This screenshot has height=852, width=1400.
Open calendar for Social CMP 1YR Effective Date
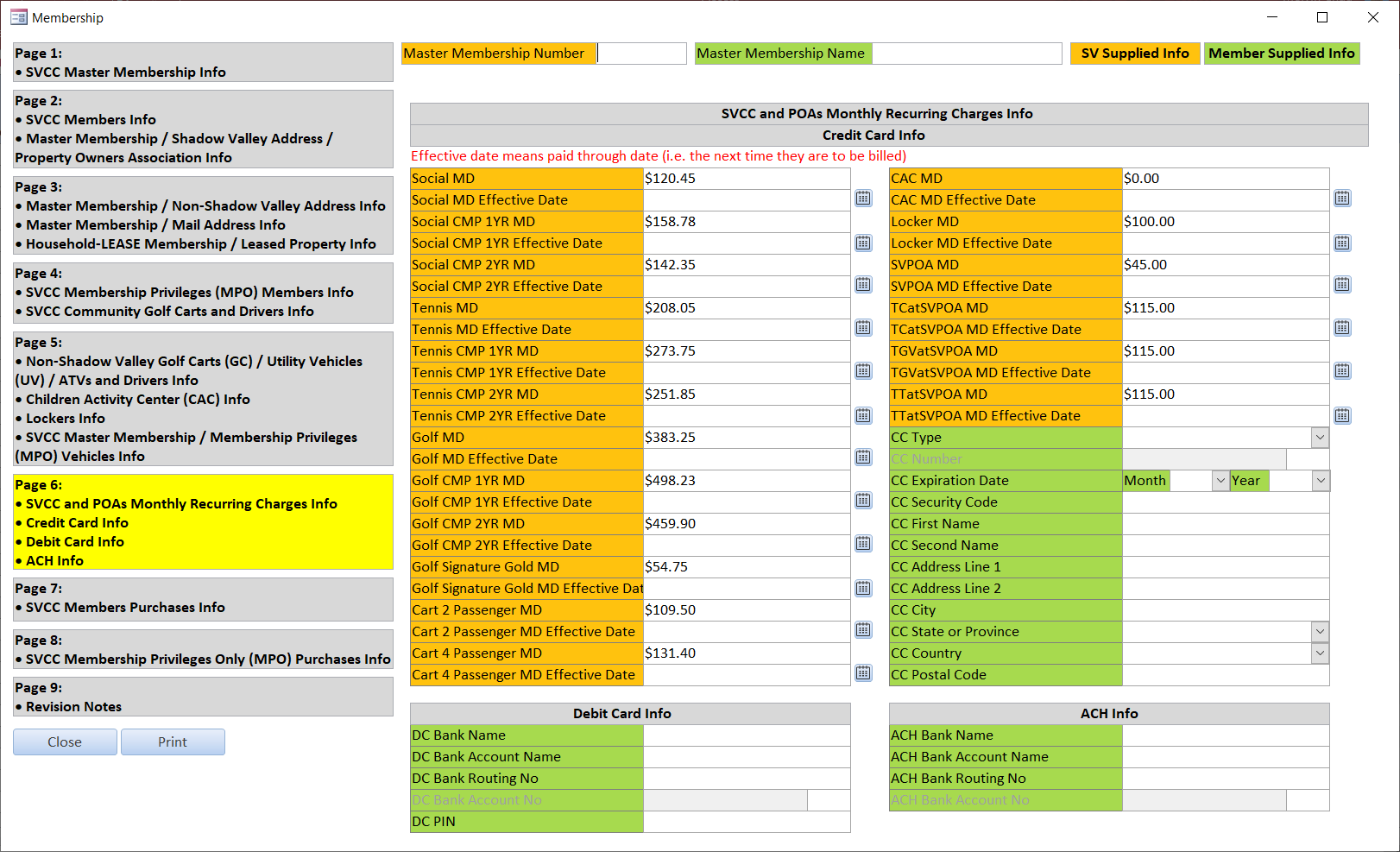(x=863, y=243)
